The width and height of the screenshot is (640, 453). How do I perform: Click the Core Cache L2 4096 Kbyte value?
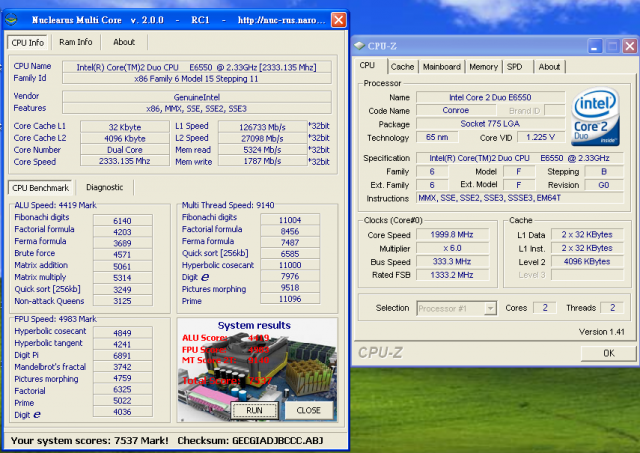pyautogui.click(x=124, y=138)
